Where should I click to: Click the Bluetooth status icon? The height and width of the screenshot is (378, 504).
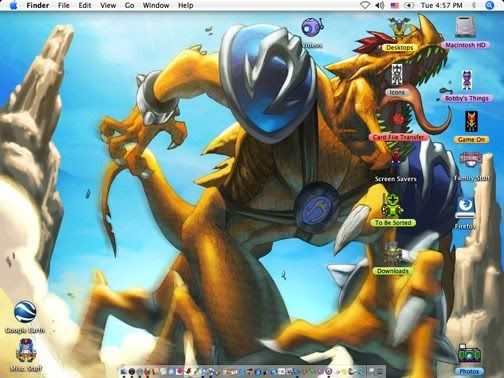pos(474,5)
